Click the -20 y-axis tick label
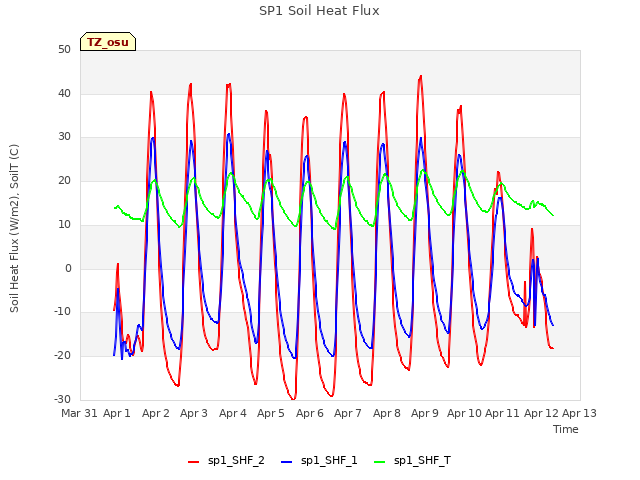This screenshot has width=640, height=480. [62, 356]
